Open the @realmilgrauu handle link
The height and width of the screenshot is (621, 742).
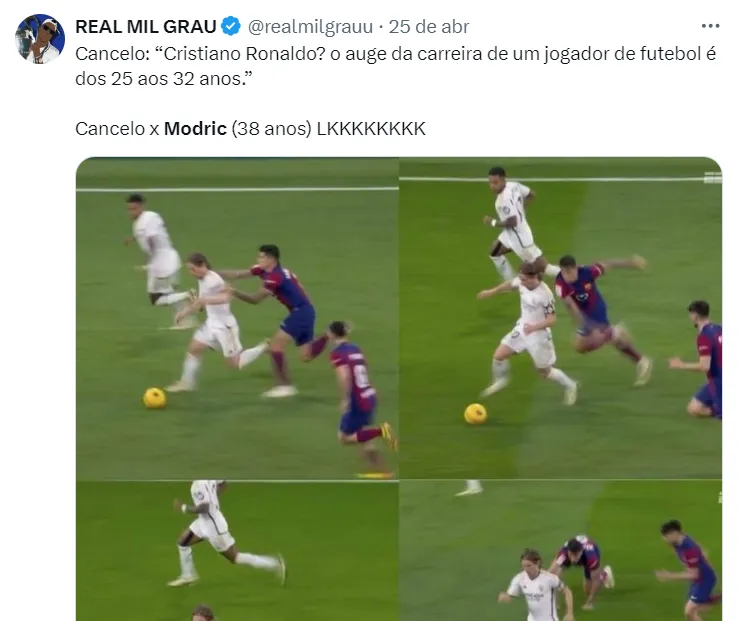(310, 27)
